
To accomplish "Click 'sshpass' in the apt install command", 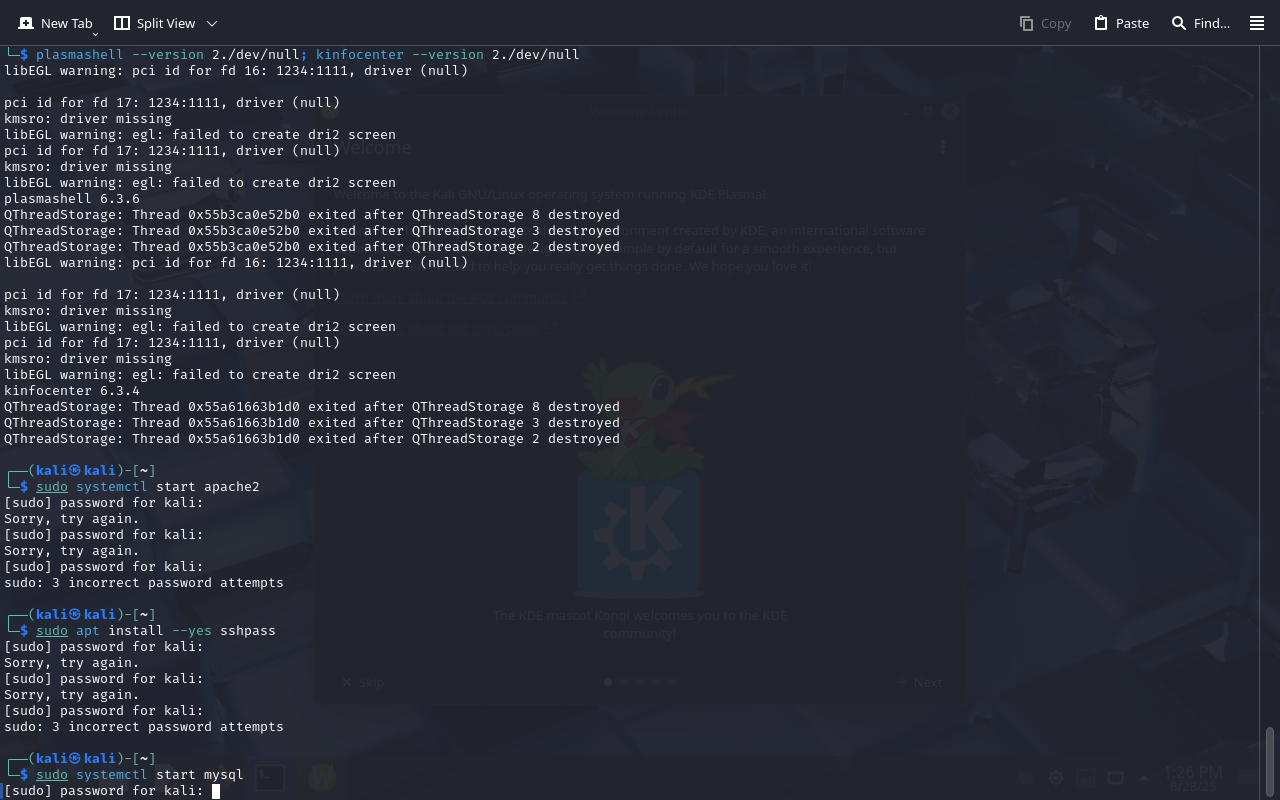I will pos(248,631).
